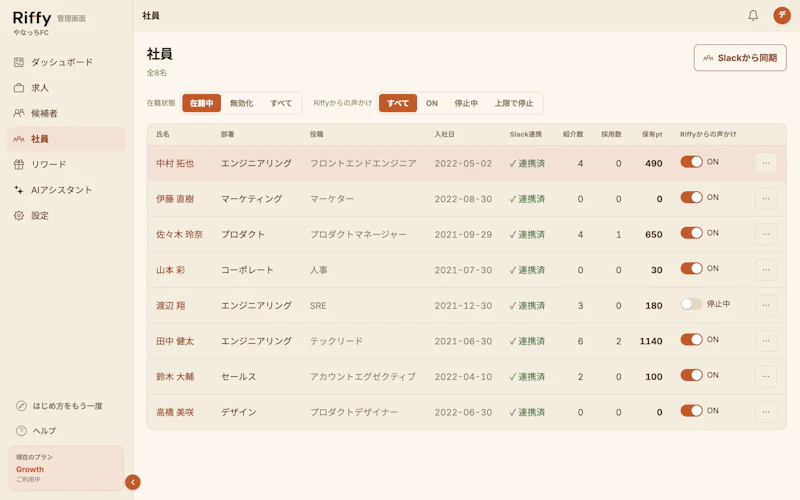Open 田中 健太 employee profile link
The height and width of the screenshot is (500, 800).
pos(175,341)
